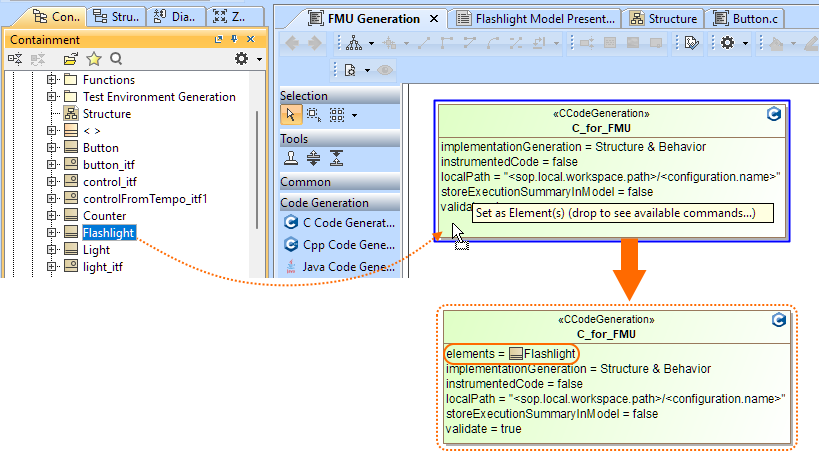Open the Structure diagram tab
The image size is (819, 454).
tap(663, 19)
